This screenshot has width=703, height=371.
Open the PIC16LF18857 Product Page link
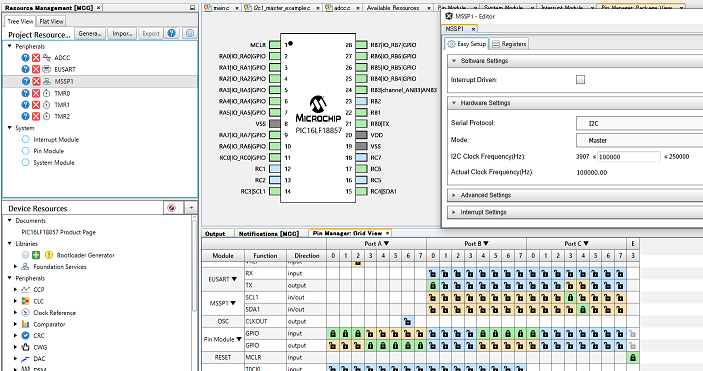click(x=59, y=232)
